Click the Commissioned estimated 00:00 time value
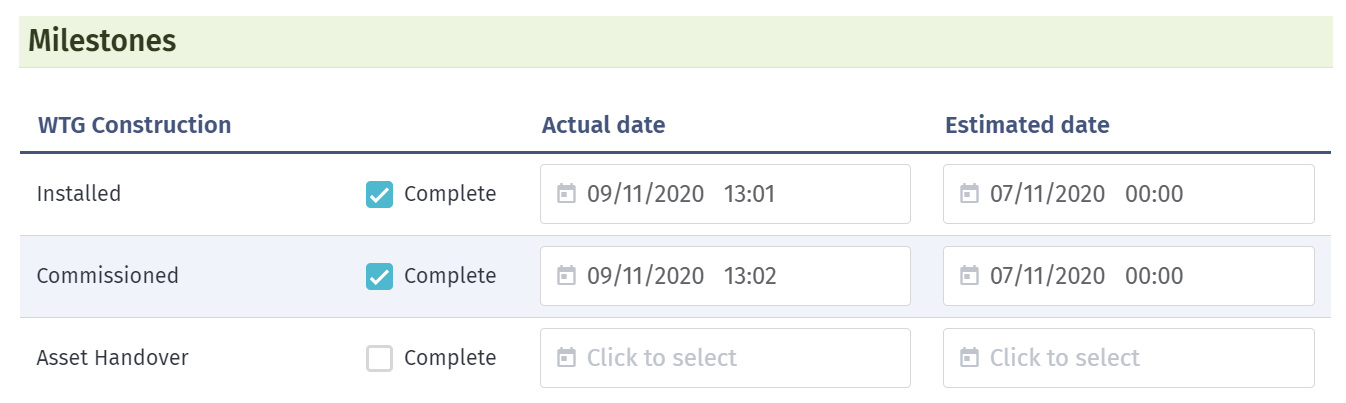The height and width of the screenshot is (403, 1346). (x=1154, y=276)
